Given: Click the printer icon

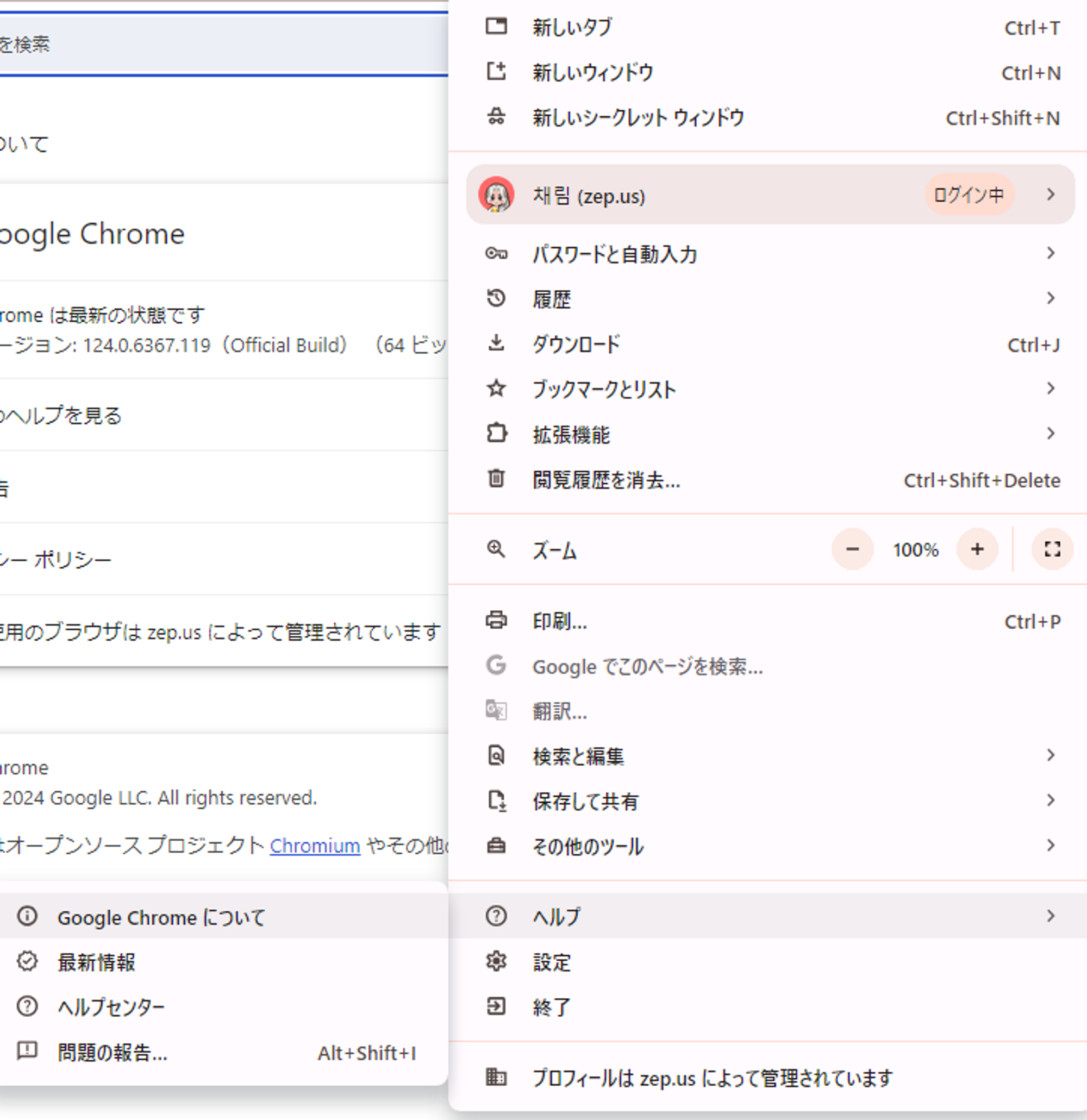Looking at the screenshot, I should pyautogui.click(x=496, y=621).
